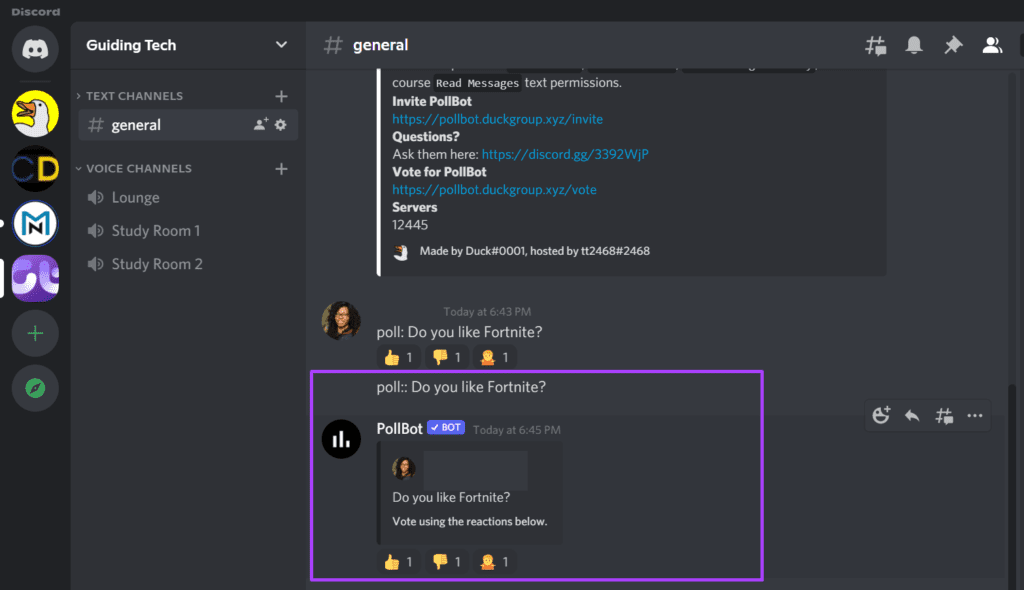Viewport: 1024px width, 590px height.
Task: Click thumbs up reaction on PollBot message
Action: click(x=398, y=562)
